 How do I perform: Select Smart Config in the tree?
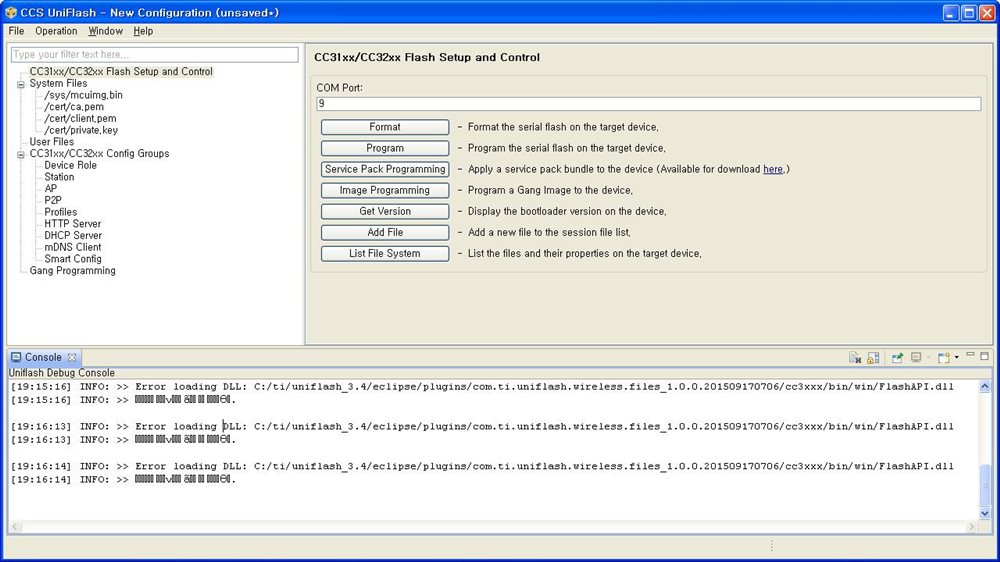point(72,258)
